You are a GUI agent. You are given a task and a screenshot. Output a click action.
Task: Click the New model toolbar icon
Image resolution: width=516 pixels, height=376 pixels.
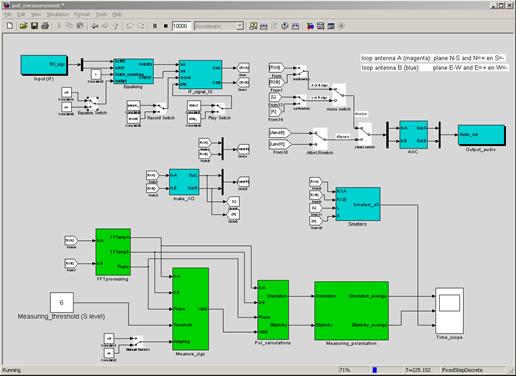[10, 26]
